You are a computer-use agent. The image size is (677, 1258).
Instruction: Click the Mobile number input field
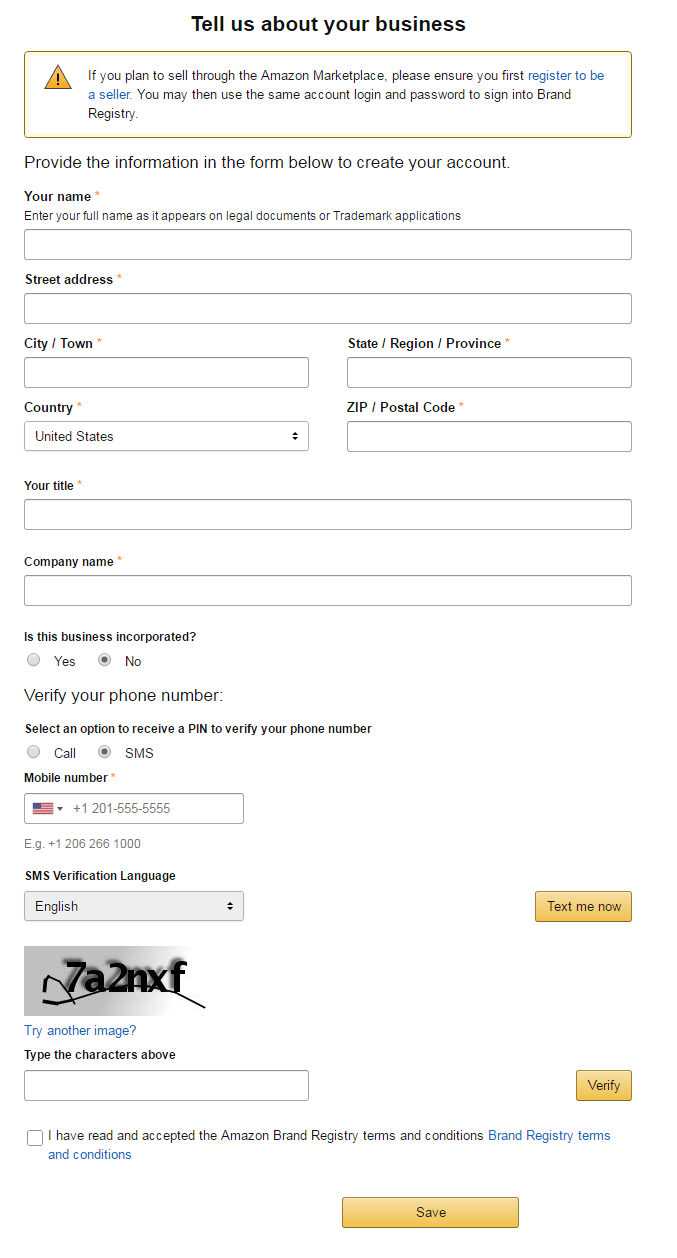[155, 808]
